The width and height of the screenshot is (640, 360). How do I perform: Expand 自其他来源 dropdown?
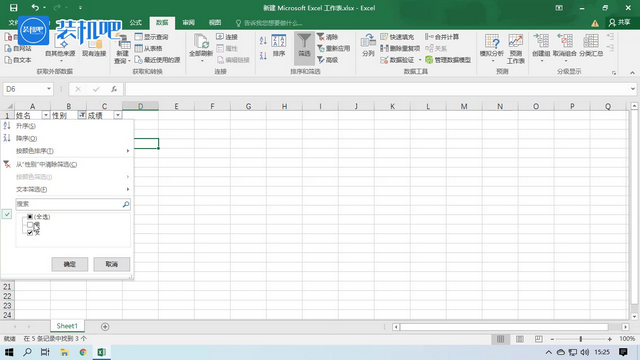[x=61, y=61]
